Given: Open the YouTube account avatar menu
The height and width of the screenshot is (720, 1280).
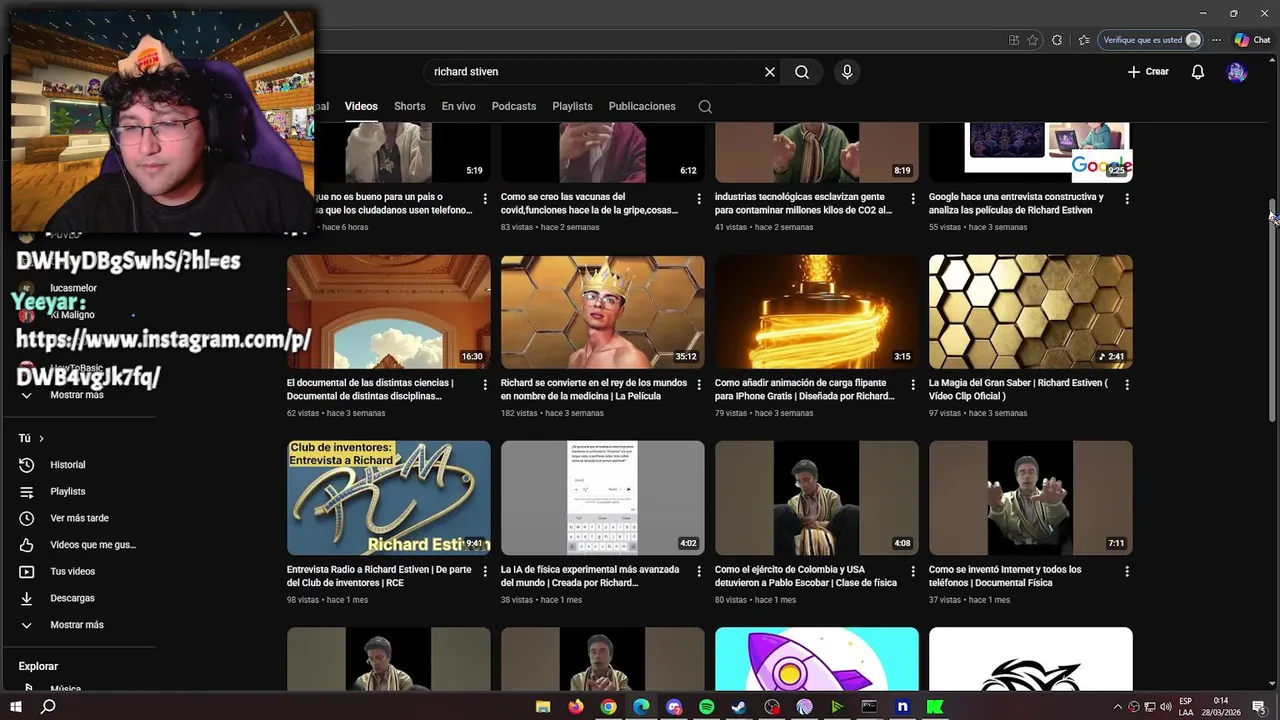Looking at the screenshot, I should (x=1237, y=72).
